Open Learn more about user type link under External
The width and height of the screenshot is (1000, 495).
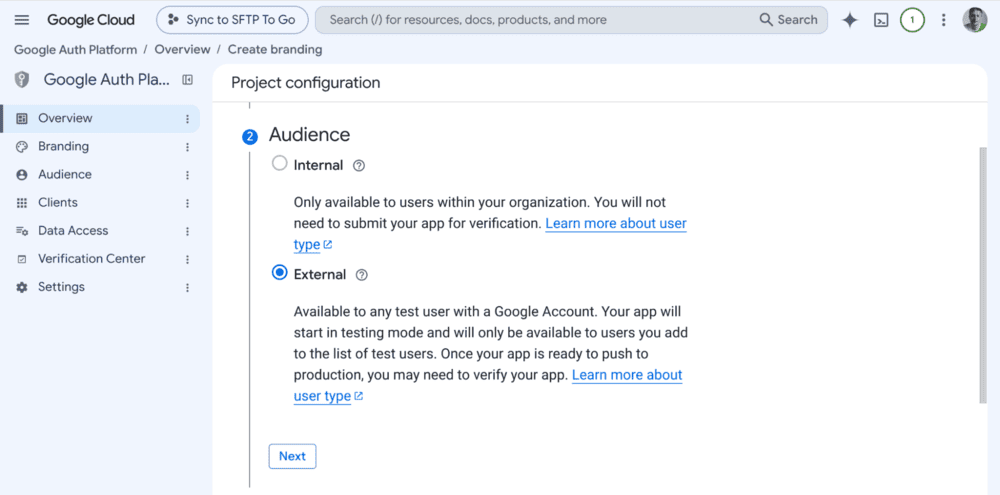coord(627,375)
